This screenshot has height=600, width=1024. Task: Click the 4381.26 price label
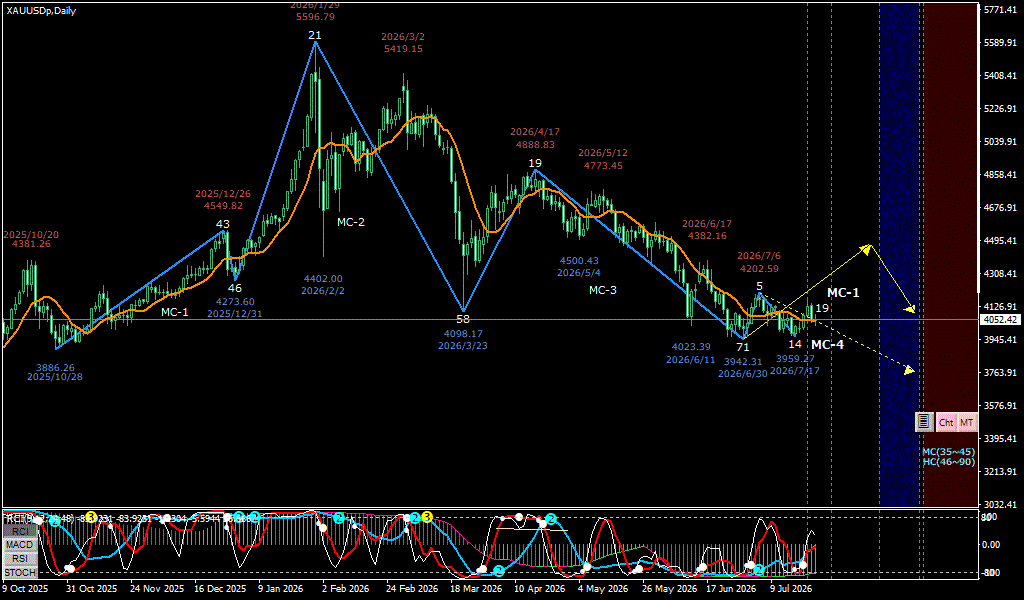pyautogui.click(x=31, y=244)
